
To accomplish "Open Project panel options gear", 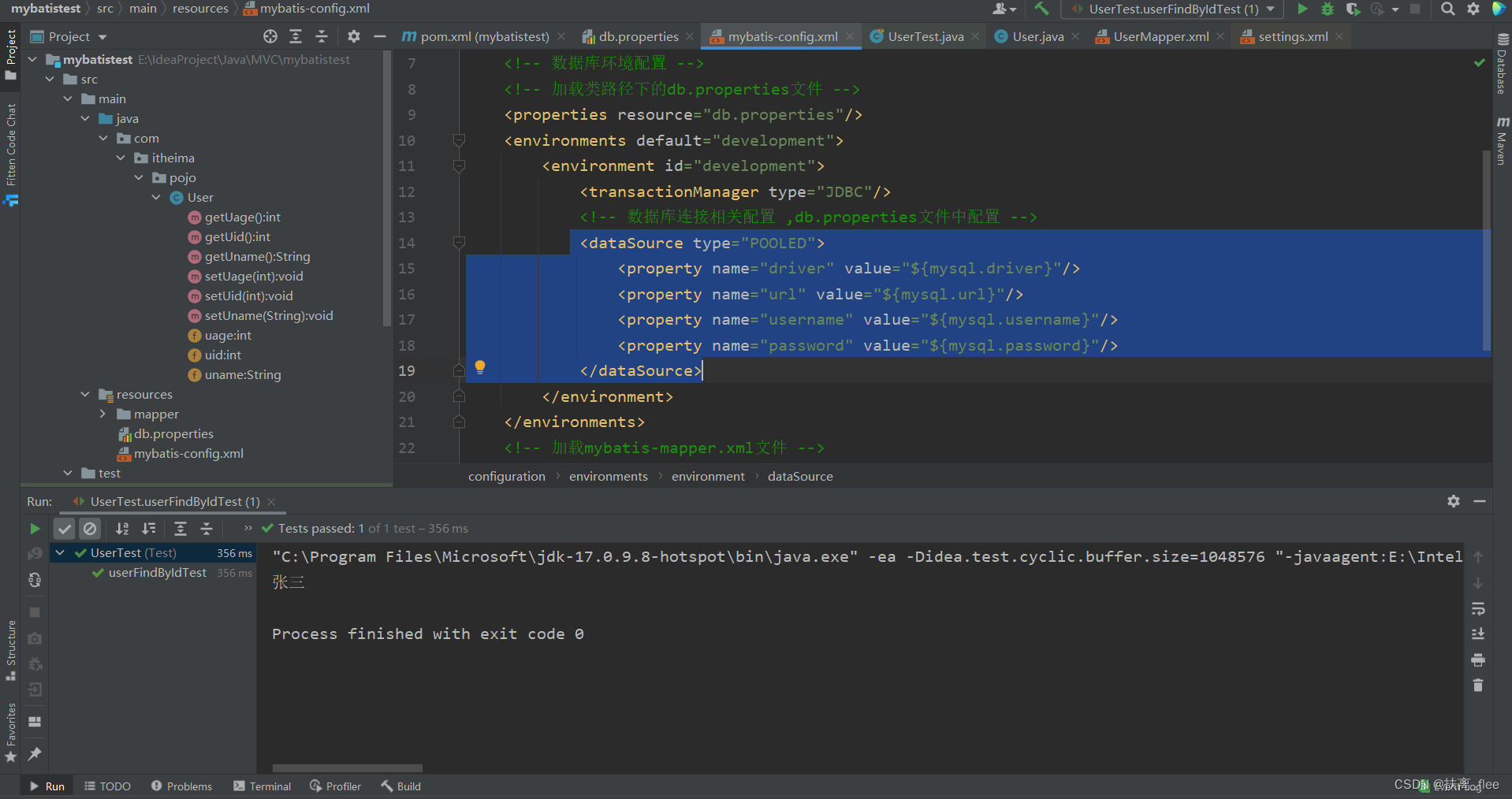I will (x=354, y=36).
